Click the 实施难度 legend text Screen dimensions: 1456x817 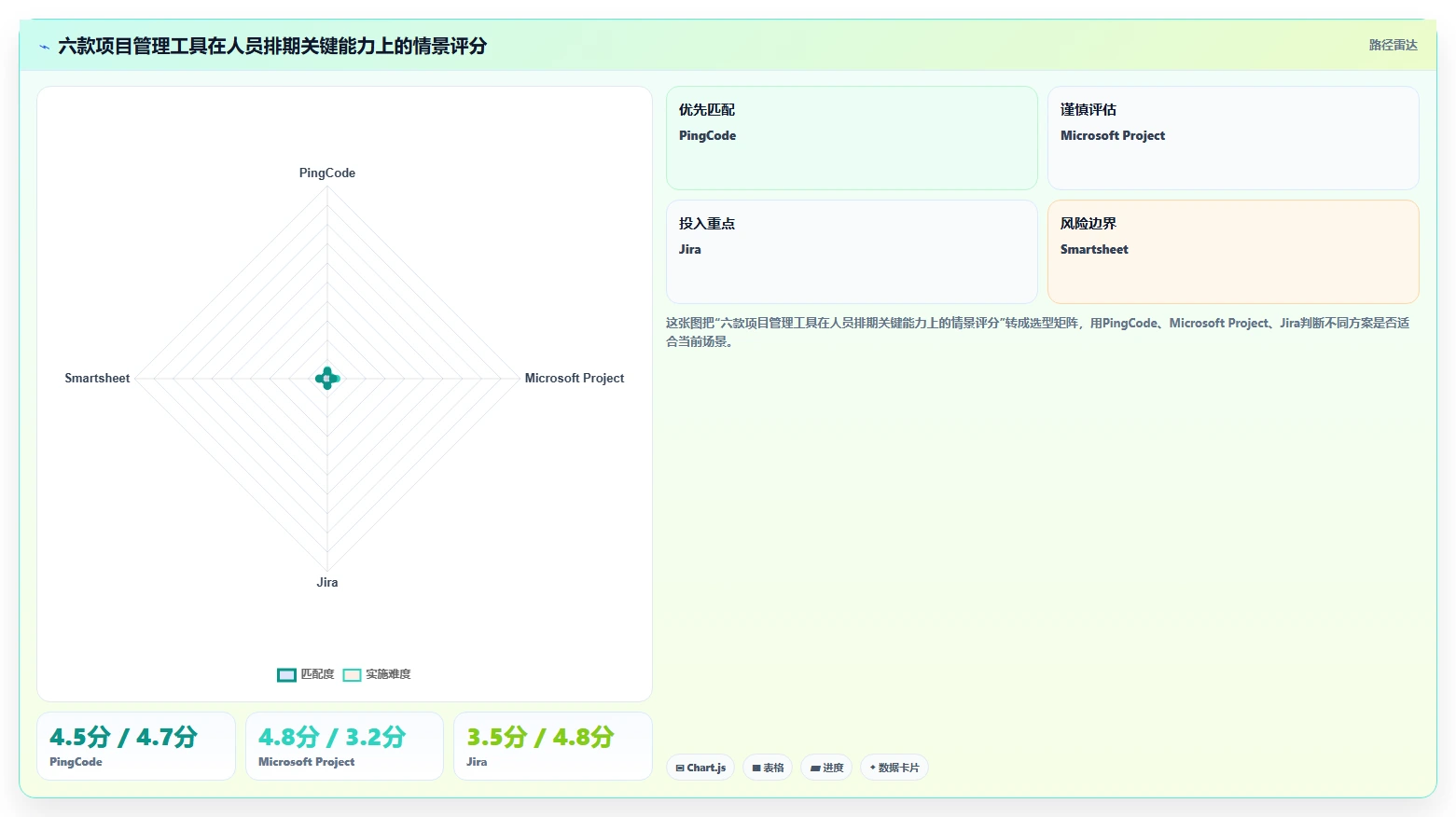pos(388,674)
